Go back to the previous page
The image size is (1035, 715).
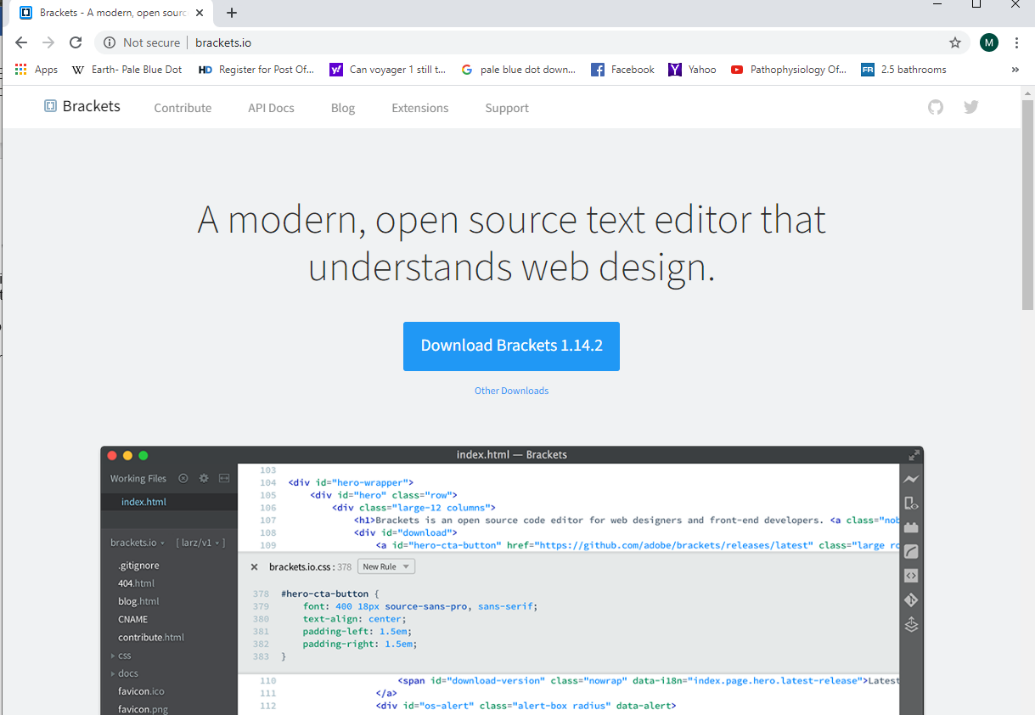click(x=21, y=42)
